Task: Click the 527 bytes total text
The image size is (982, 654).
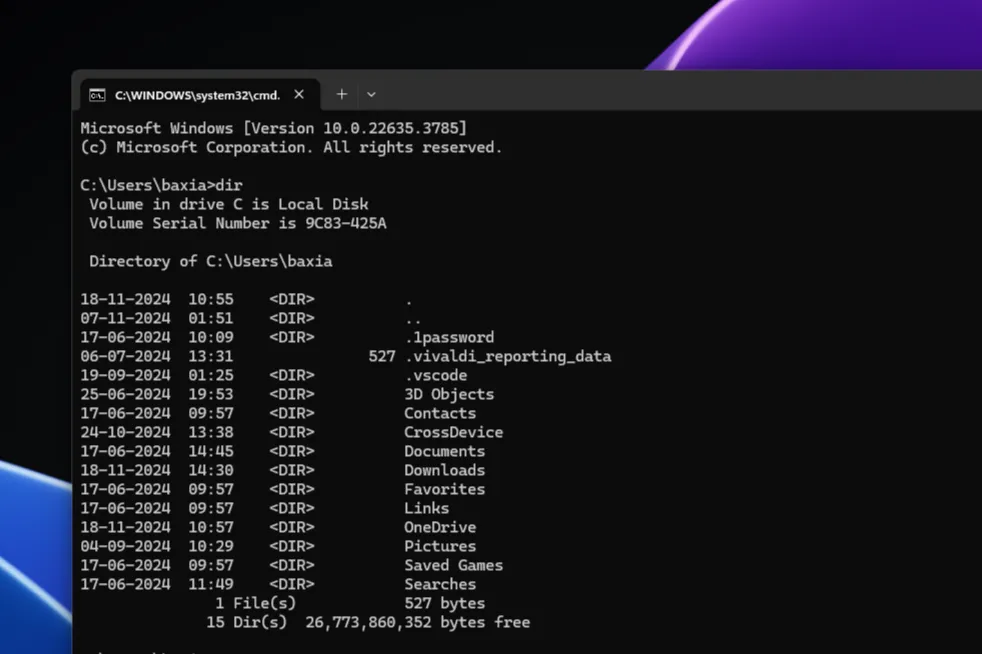Action: coord(445,603)
